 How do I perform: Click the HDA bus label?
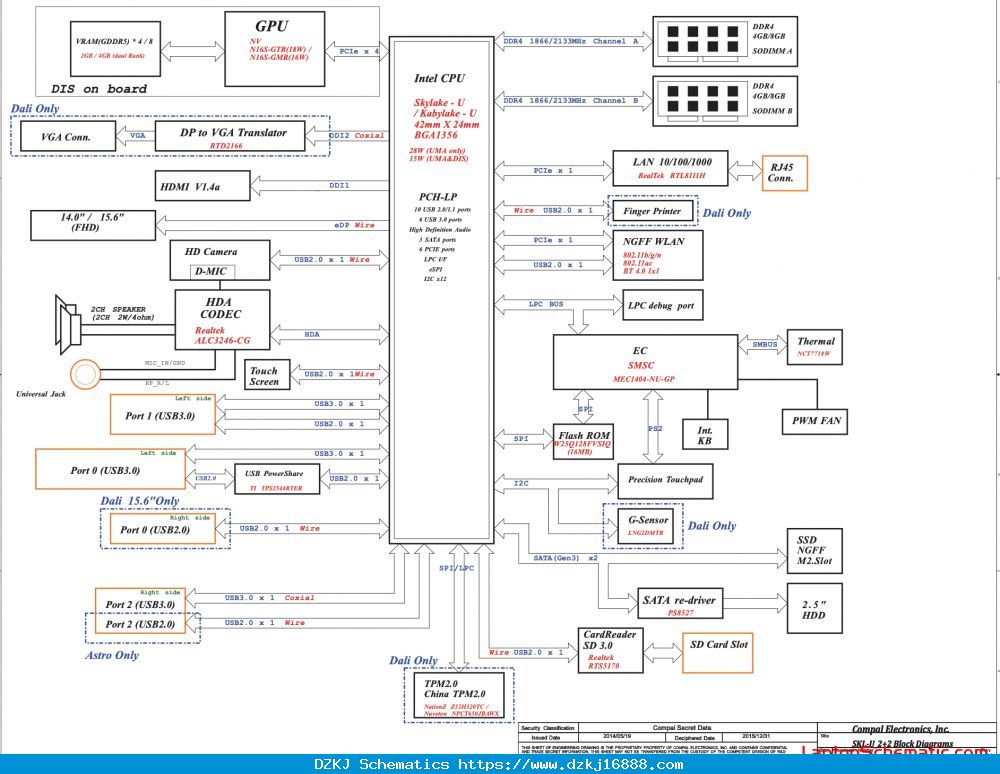tap(312, 335)
